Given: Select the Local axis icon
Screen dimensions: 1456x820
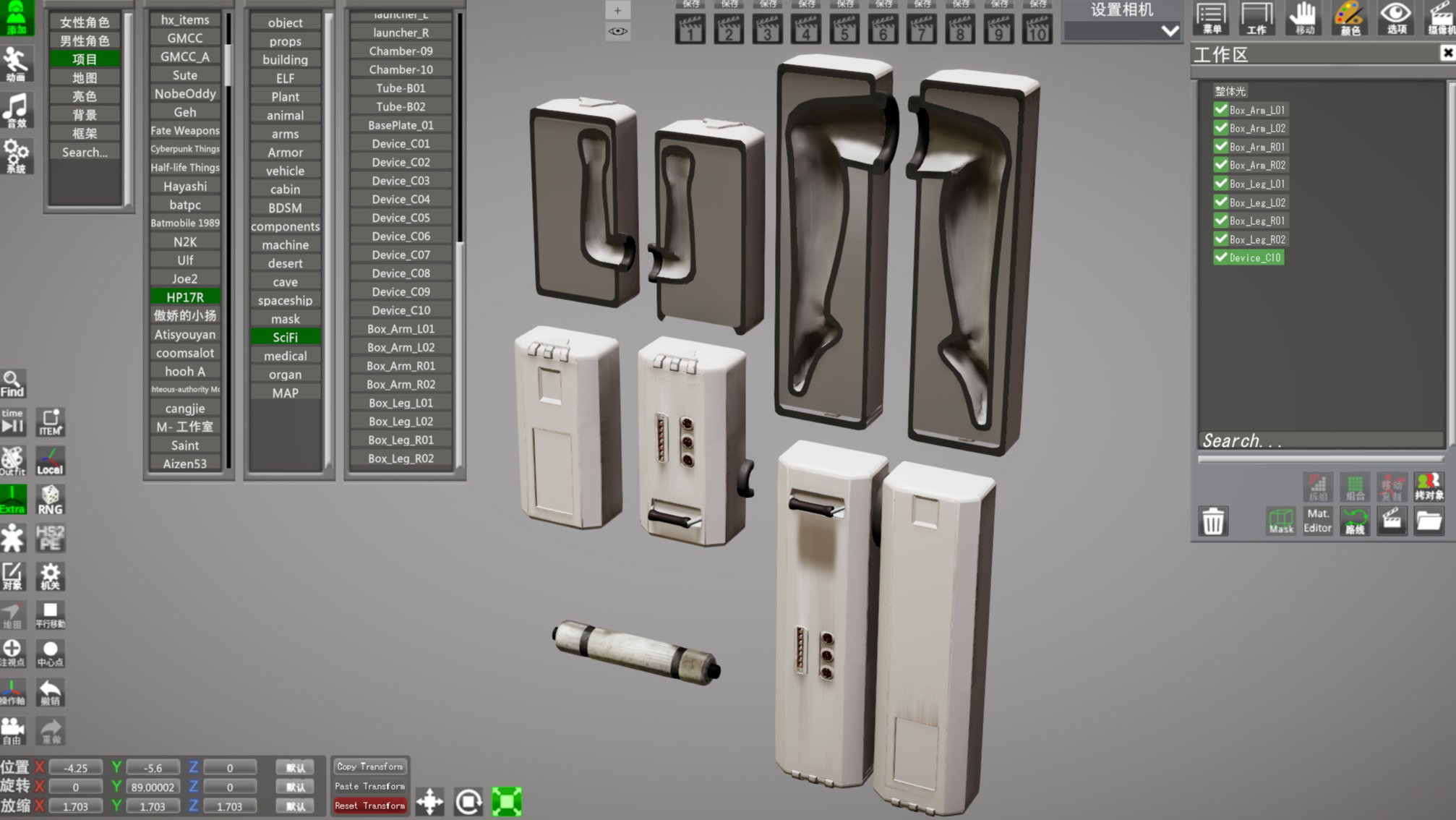Looking at the screenshot, I should (50, 461).
